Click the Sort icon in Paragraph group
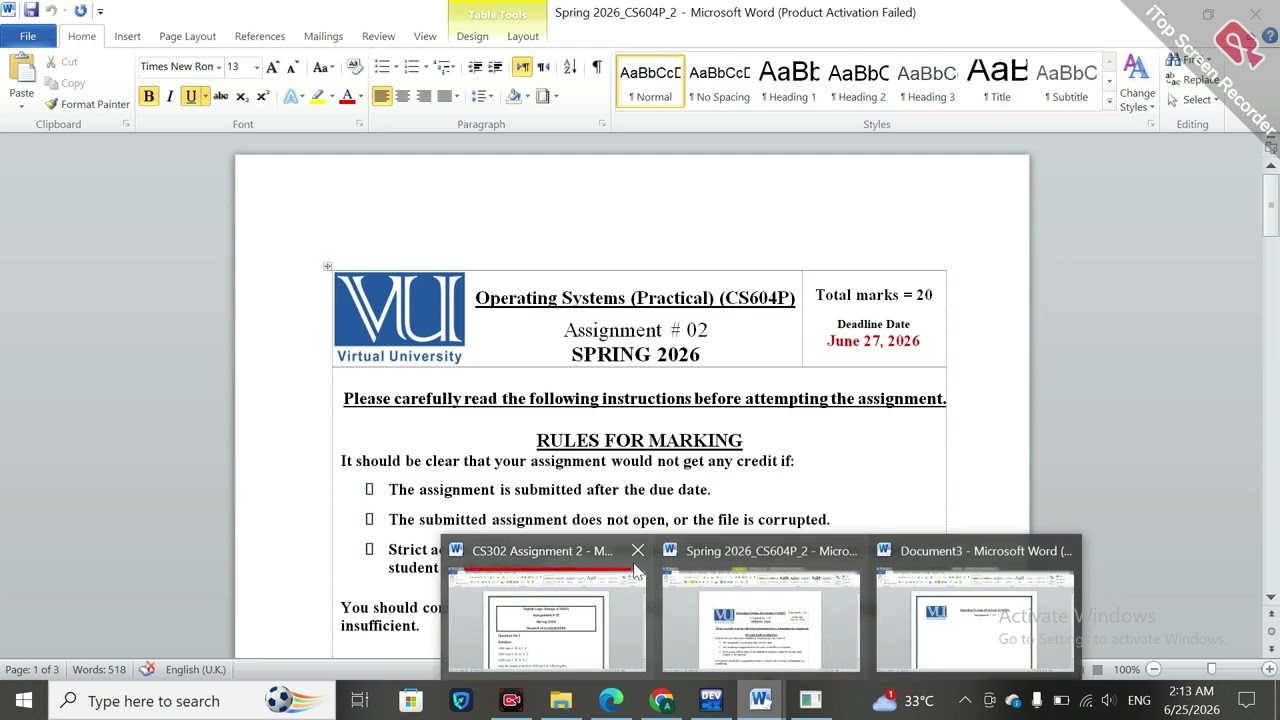Image resolution: width=1280 pixels, height=720 pixels. point(569,67)
